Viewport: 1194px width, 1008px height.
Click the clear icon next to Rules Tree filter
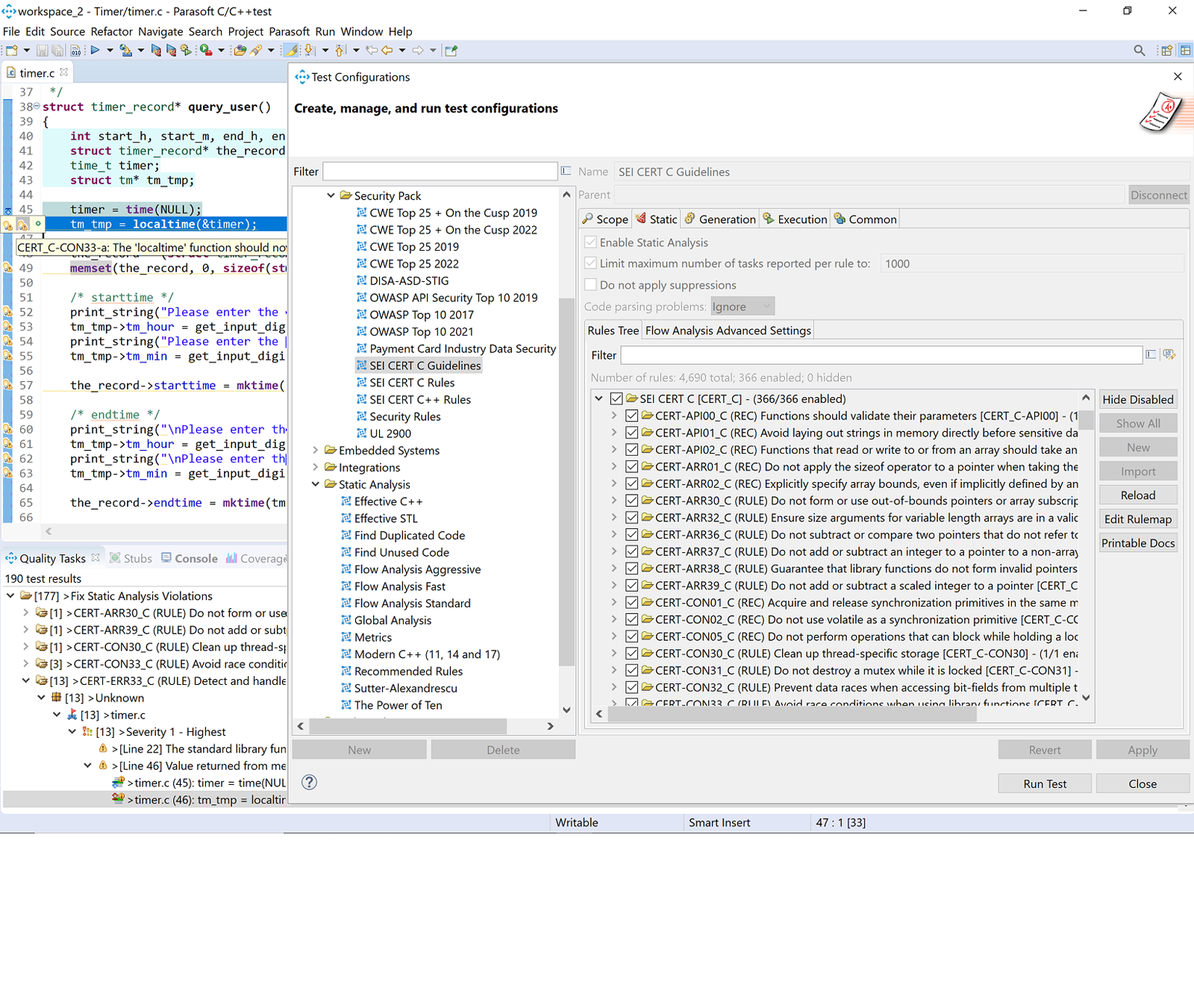(1151, 354)
